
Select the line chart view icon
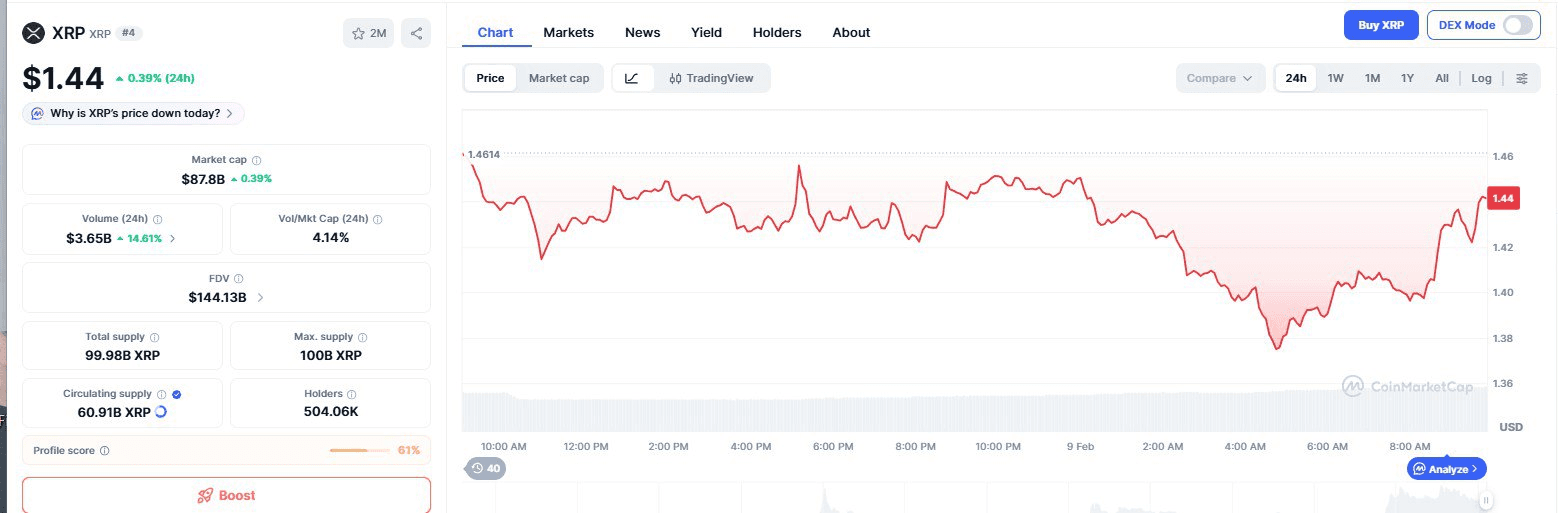tap(632, 78)
